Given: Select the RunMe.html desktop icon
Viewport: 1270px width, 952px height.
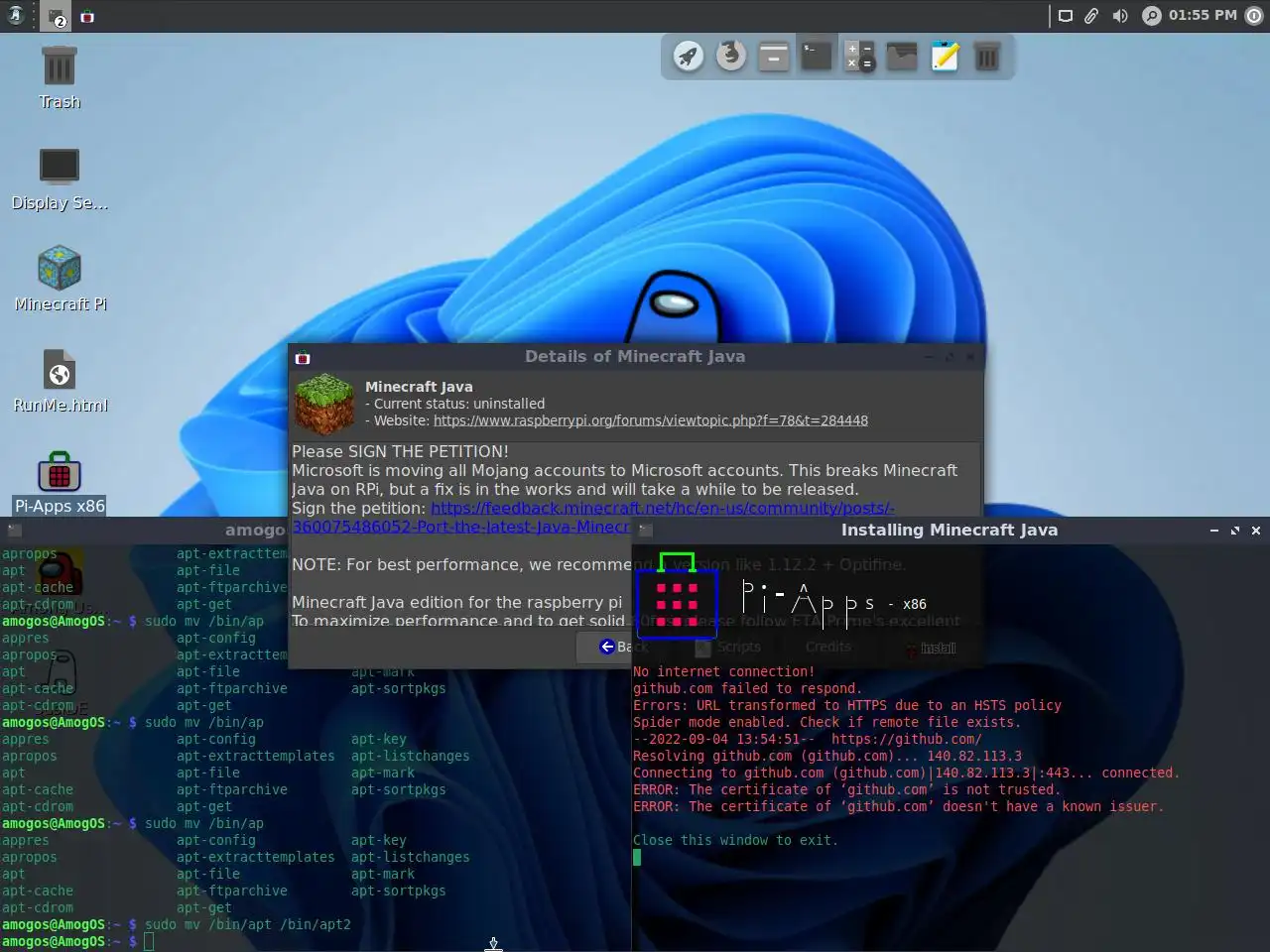Looking at the screenshot, I should [60, 381].
